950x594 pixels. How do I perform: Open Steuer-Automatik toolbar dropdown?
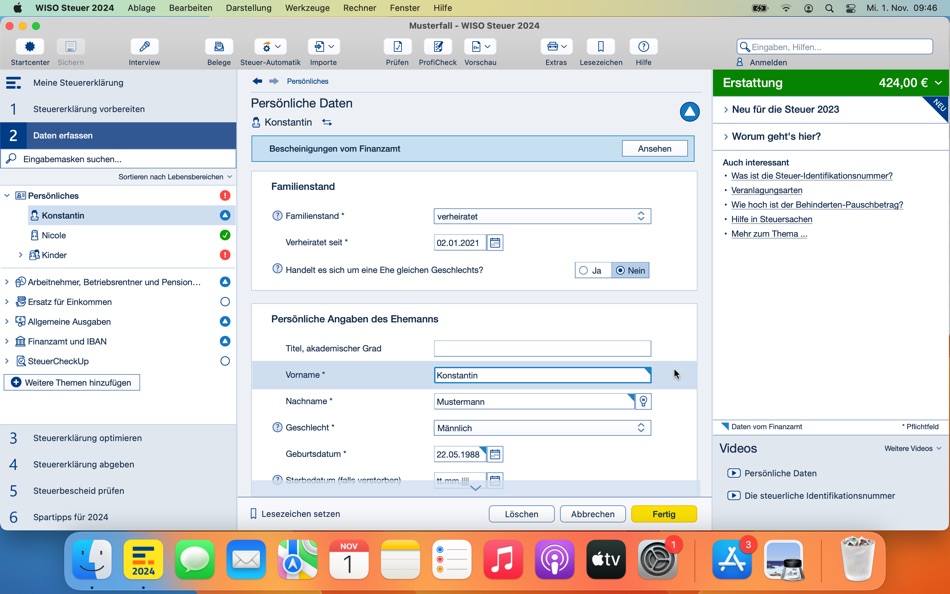point(270,47)
